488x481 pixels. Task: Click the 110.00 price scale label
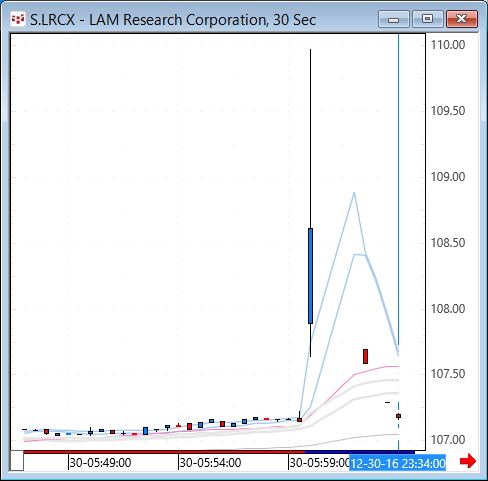[x=448, y=45]
